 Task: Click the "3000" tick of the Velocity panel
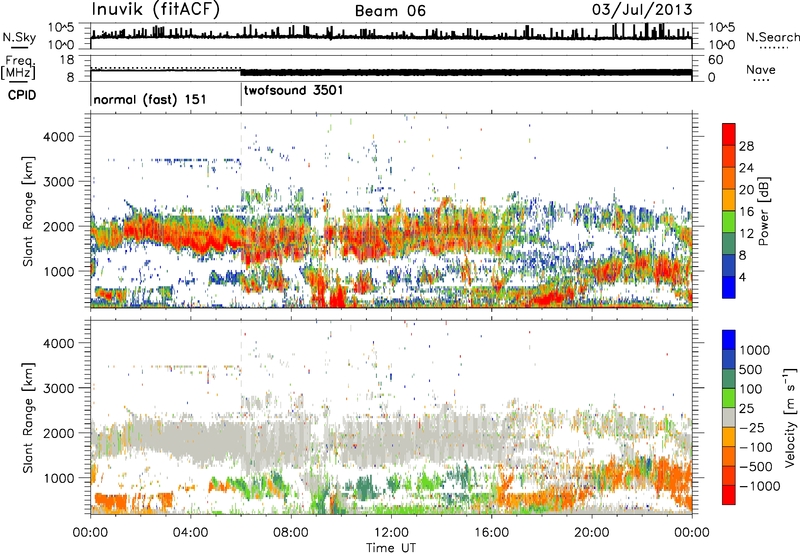tap(58, 388)
